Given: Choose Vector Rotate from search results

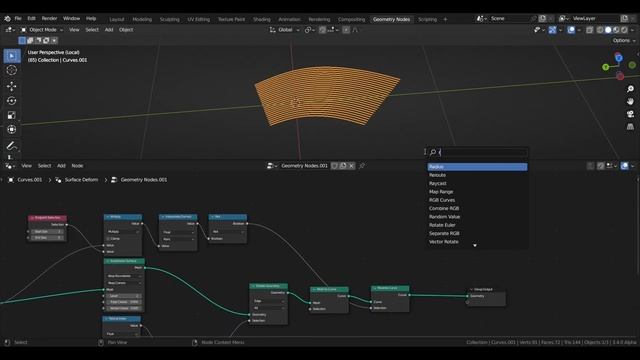Looking at the screenshot, I should coord(477,242).
